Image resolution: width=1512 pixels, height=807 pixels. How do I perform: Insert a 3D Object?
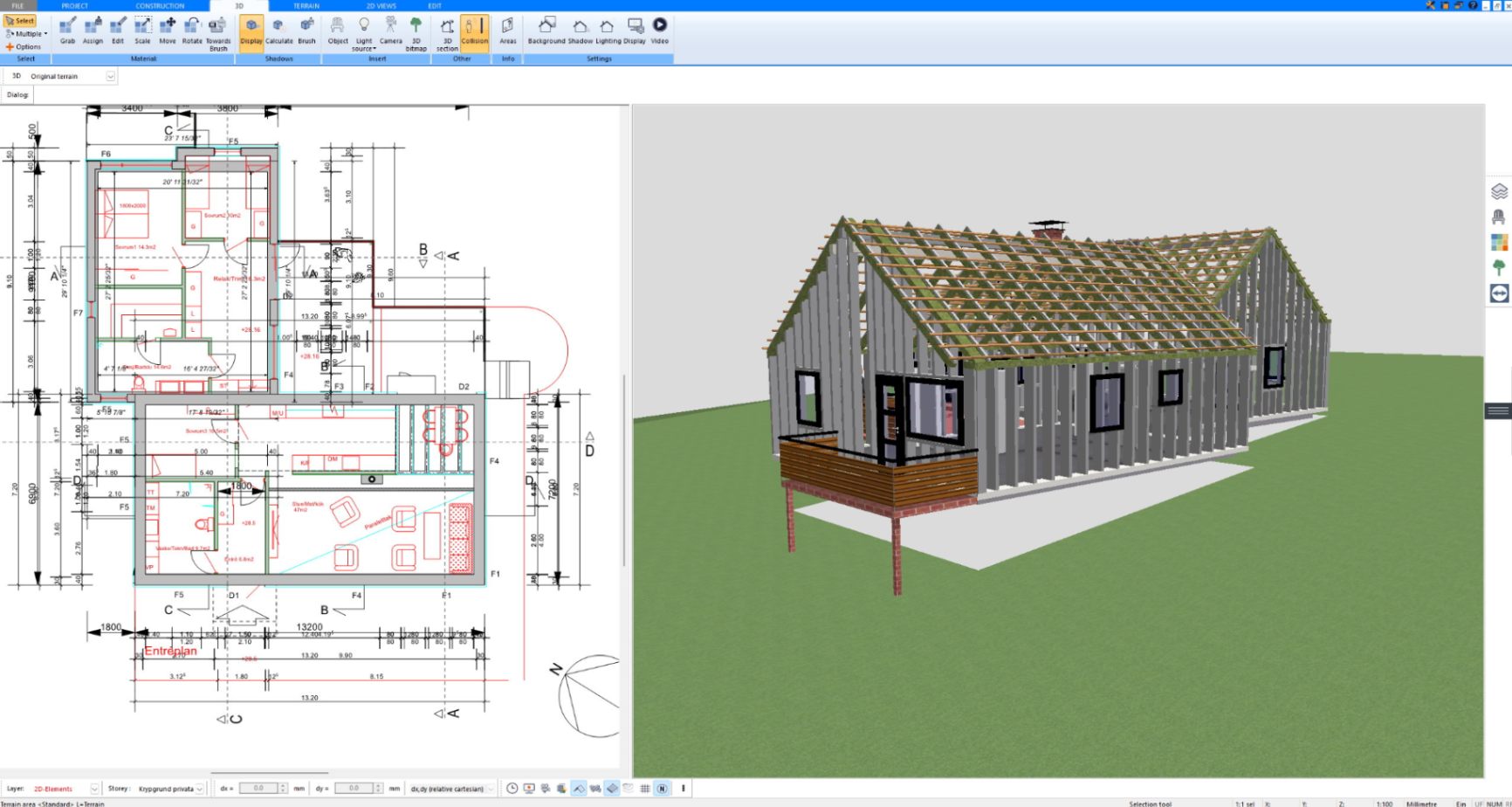(338, 31)
